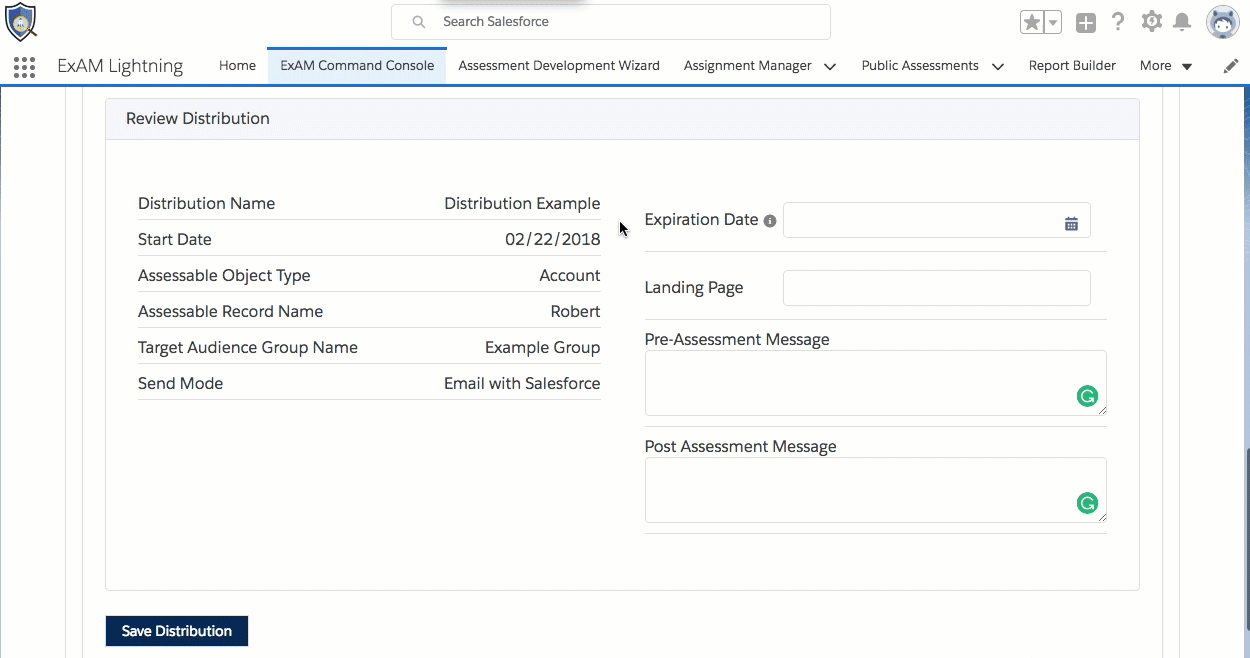Viewport: 1250px width, 658px height.
Task: Open the Assignment Manager tab
Action: click(748, 66)
